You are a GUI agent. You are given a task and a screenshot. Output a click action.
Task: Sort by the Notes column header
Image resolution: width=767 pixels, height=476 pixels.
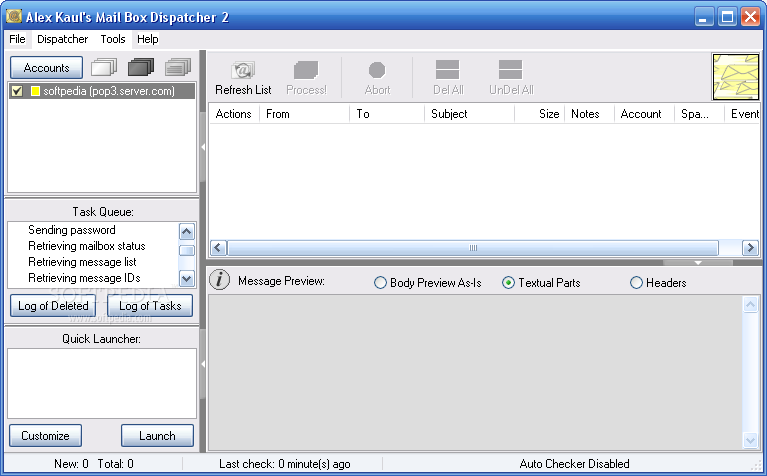[589, 114]
